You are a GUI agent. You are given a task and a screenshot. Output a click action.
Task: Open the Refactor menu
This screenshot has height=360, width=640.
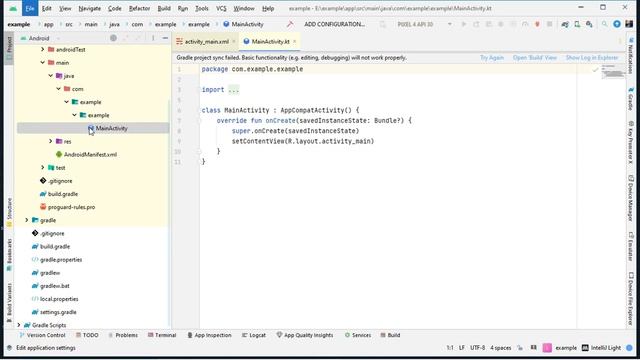click(139, 8)
